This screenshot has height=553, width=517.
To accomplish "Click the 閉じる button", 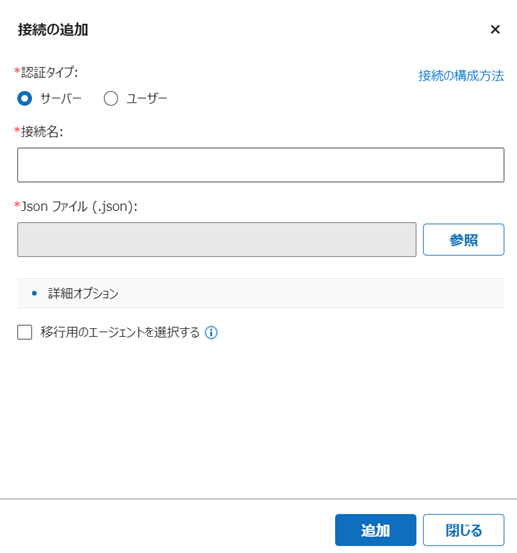I will tap(463, 530).
